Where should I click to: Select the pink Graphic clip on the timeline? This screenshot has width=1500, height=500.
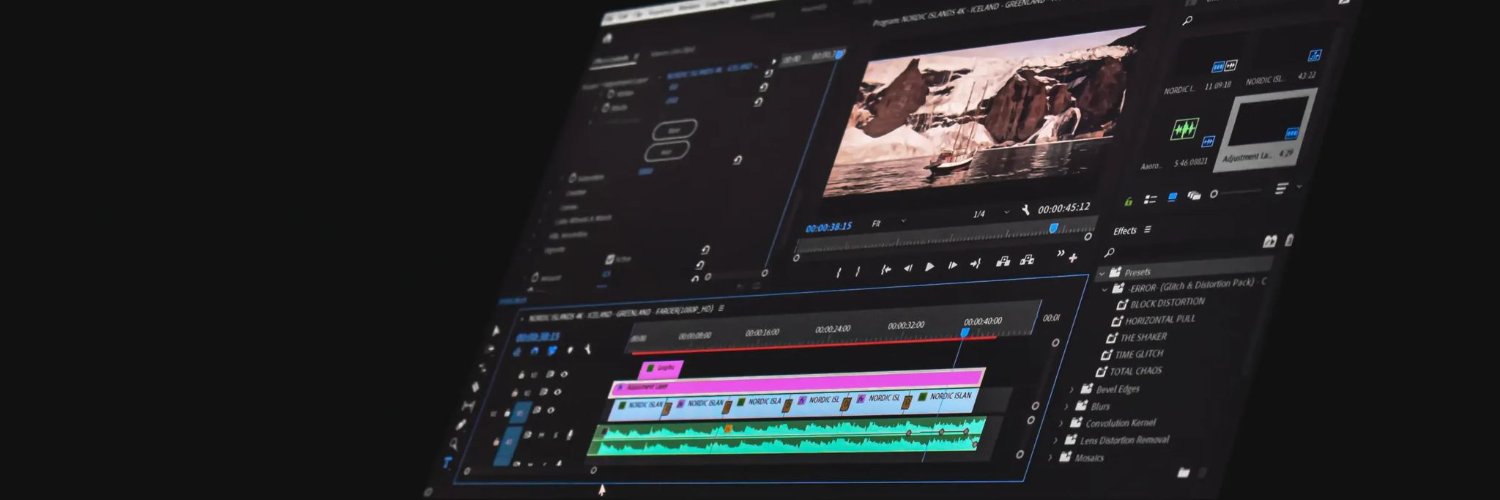[x=659, y=369]
